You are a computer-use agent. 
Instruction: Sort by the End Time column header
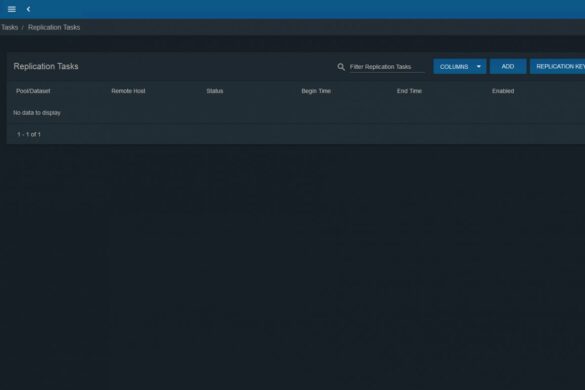coord(409,91)
